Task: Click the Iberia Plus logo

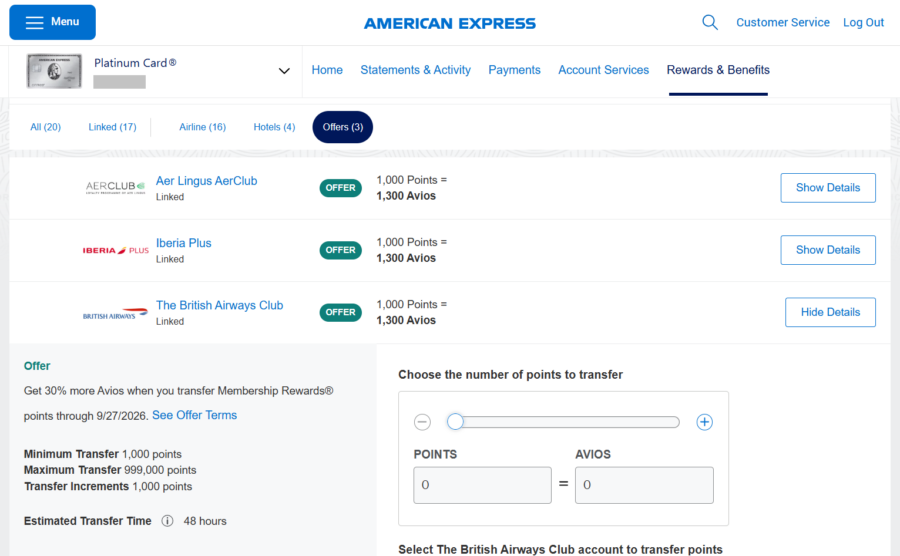Action: point(115,250)
